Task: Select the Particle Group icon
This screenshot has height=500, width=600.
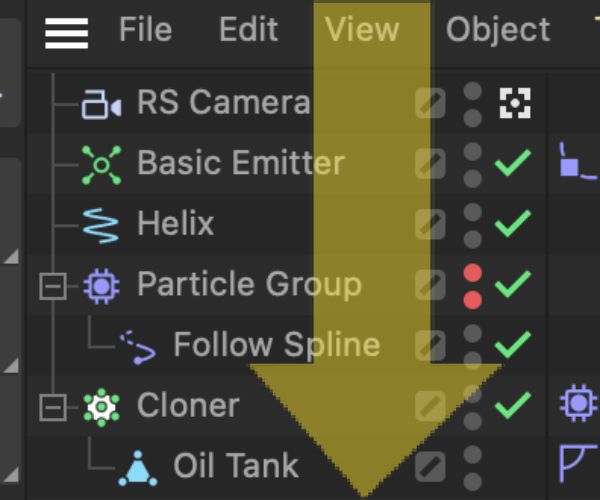Action: pos(101,286)
